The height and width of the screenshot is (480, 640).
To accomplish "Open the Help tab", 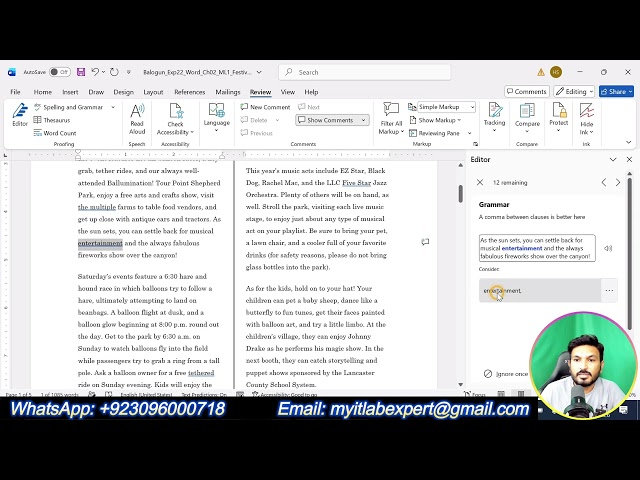I will click(x=311, y=92).
